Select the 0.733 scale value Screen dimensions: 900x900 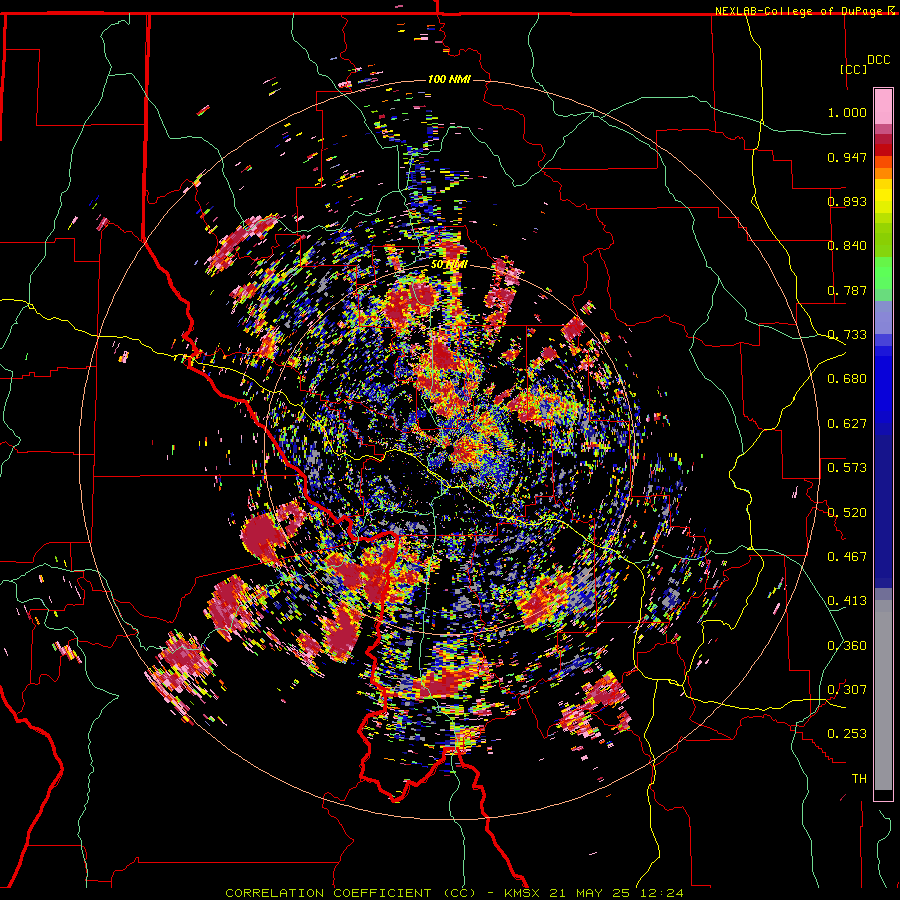(x=847, y=335)
